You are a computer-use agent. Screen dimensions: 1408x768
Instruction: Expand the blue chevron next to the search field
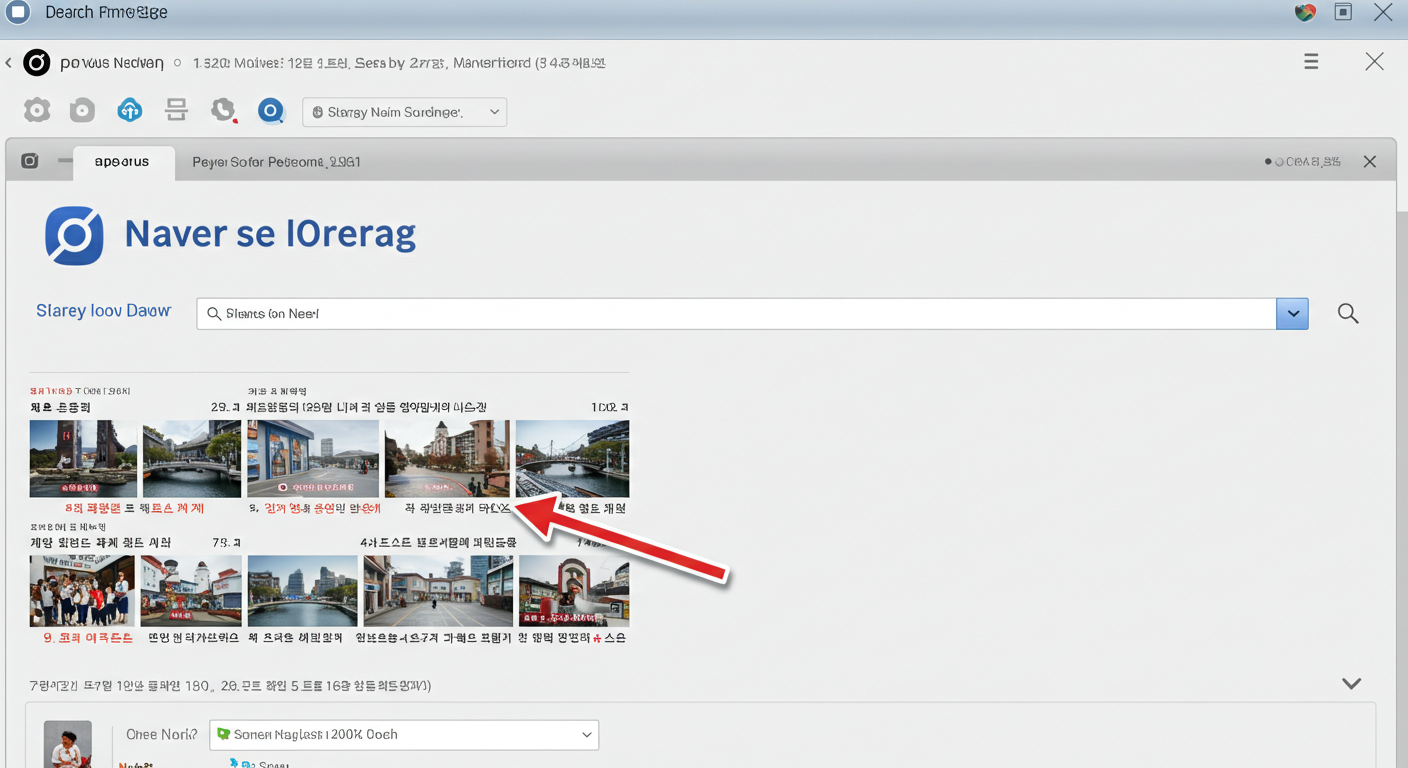pos(1292,313)
